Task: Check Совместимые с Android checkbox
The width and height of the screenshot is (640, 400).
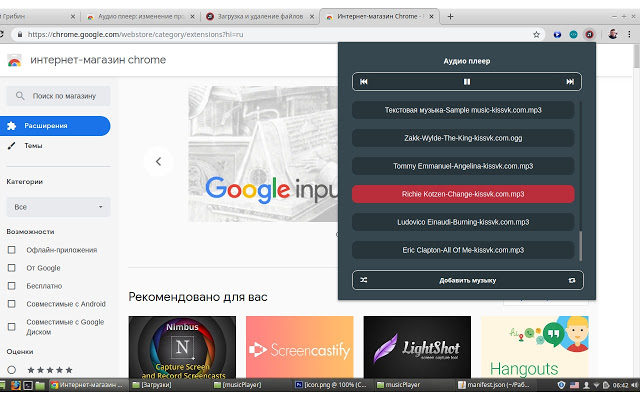Action: click(11, 304)
